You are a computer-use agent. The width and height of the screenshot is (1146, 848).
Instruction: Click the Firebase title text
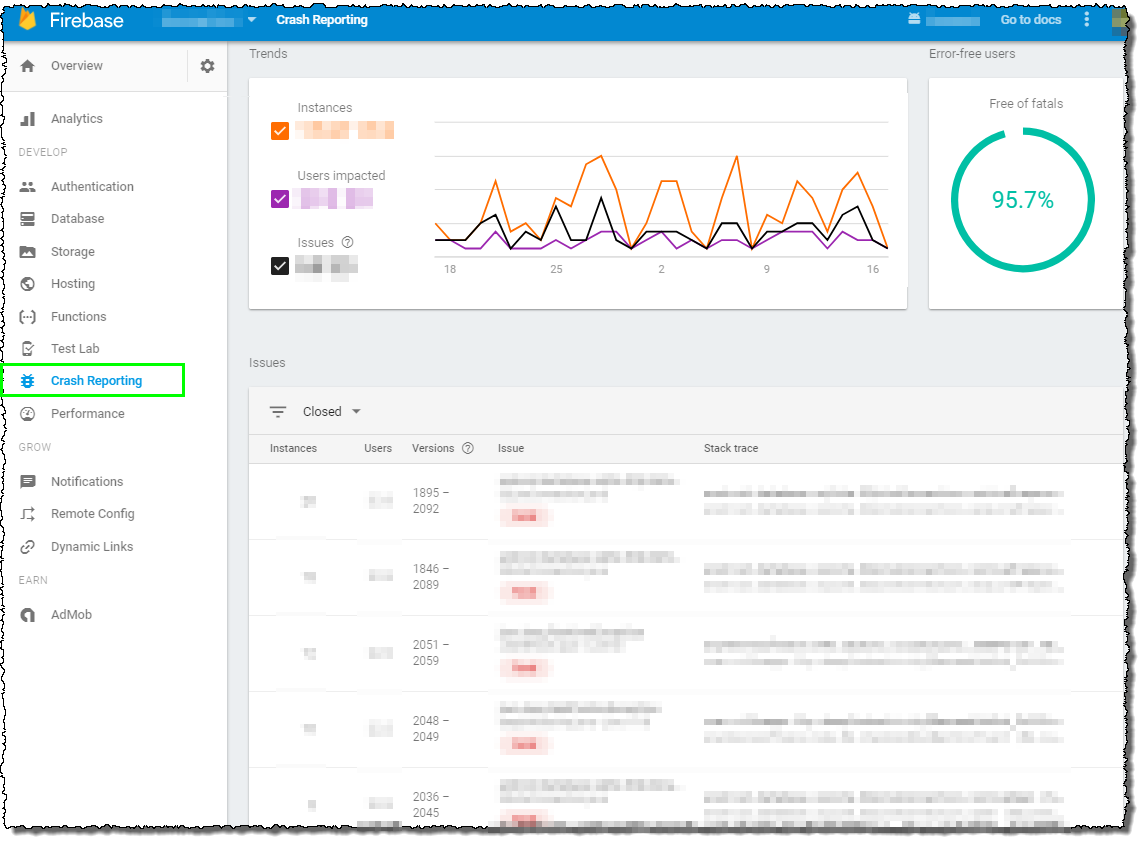pos(86,20)
